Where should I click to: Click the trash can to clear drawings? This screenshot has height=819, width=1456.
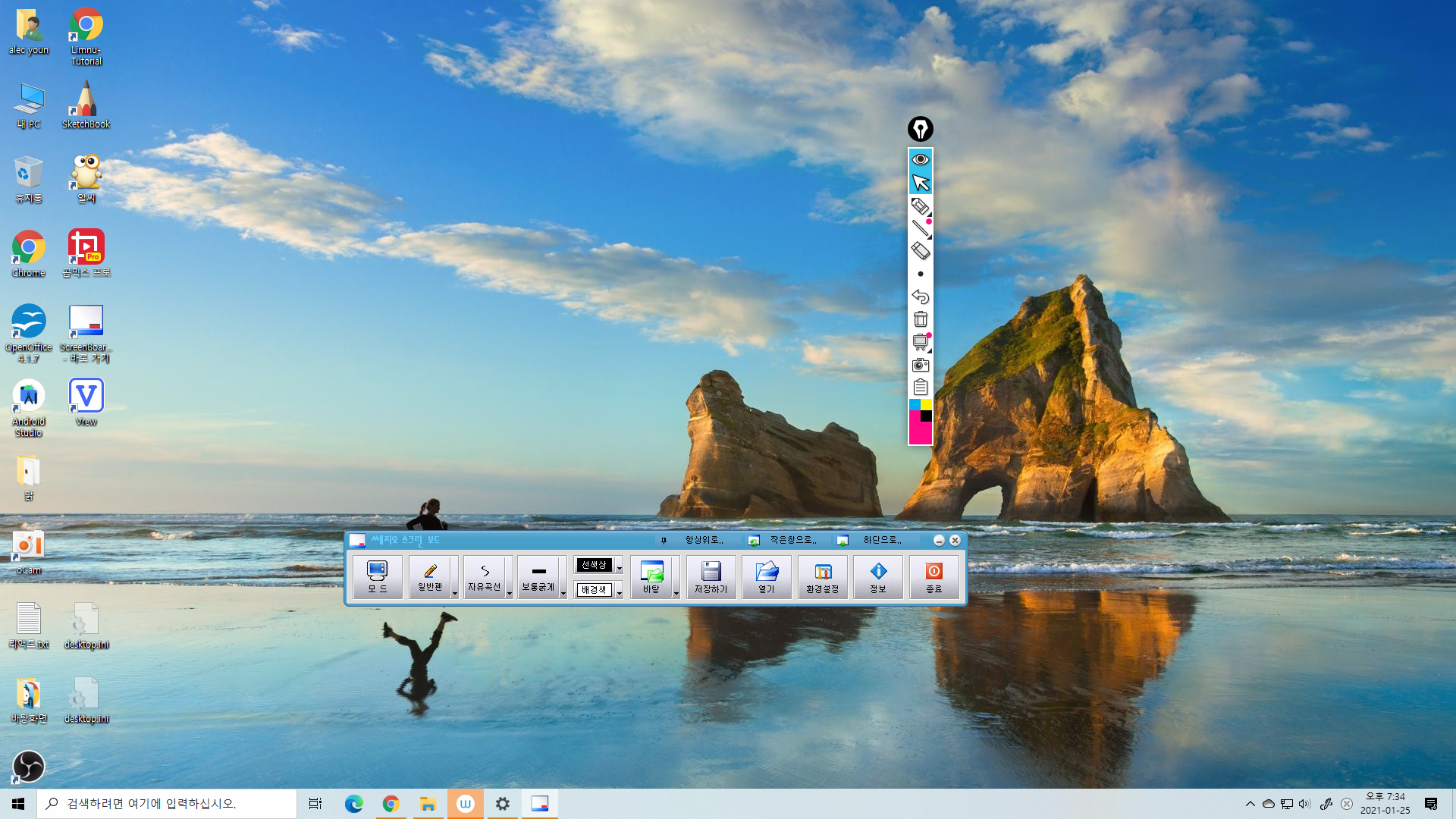pos(920,319)
